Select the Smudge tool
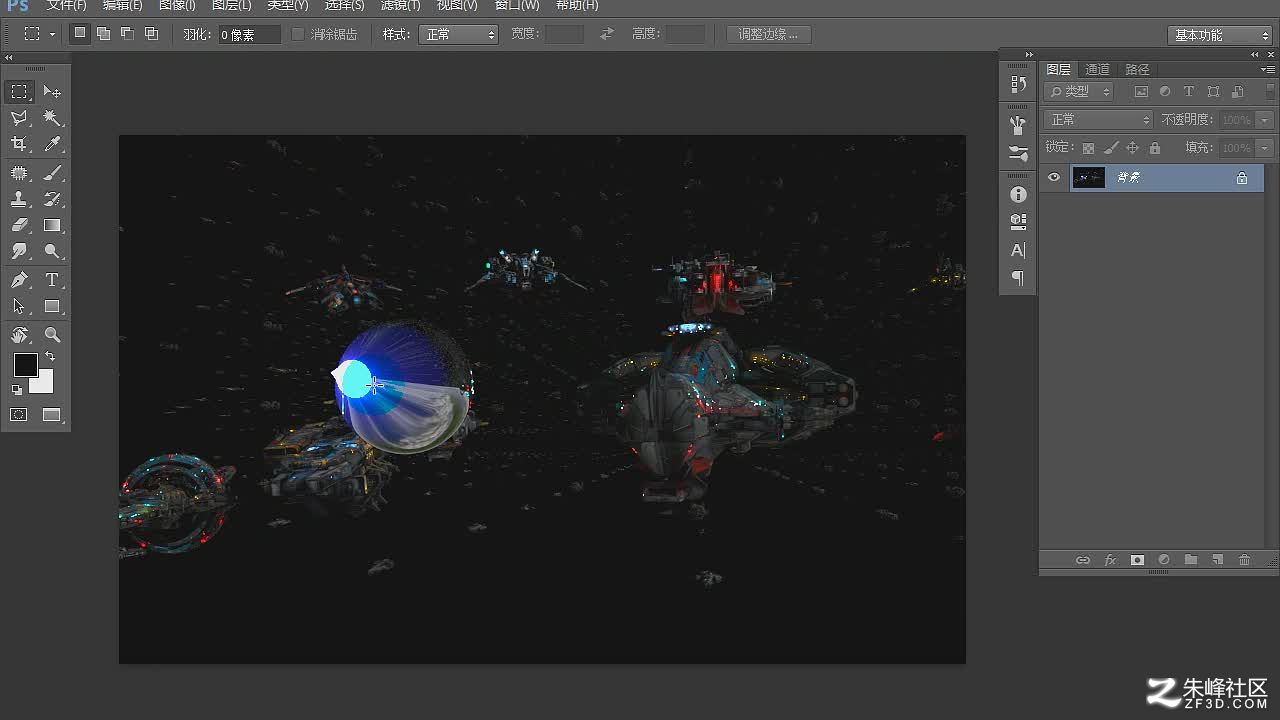Image resolution: width=1280 pixels, height=720 pixels. coord(19,252)
